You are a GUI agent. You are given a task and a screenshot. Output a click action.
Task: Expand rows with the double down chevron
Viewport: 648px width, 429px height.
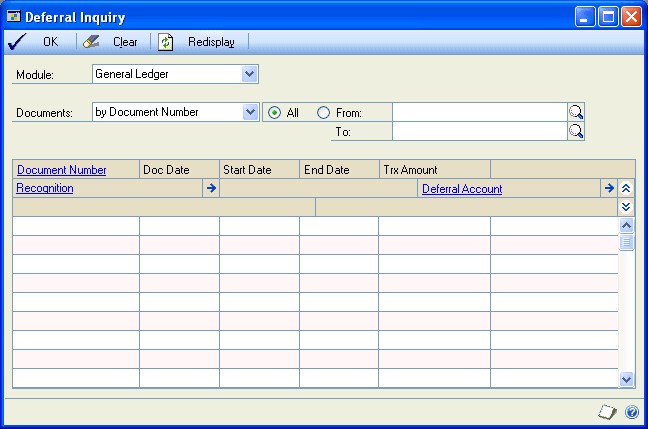(x=626, y=206)
